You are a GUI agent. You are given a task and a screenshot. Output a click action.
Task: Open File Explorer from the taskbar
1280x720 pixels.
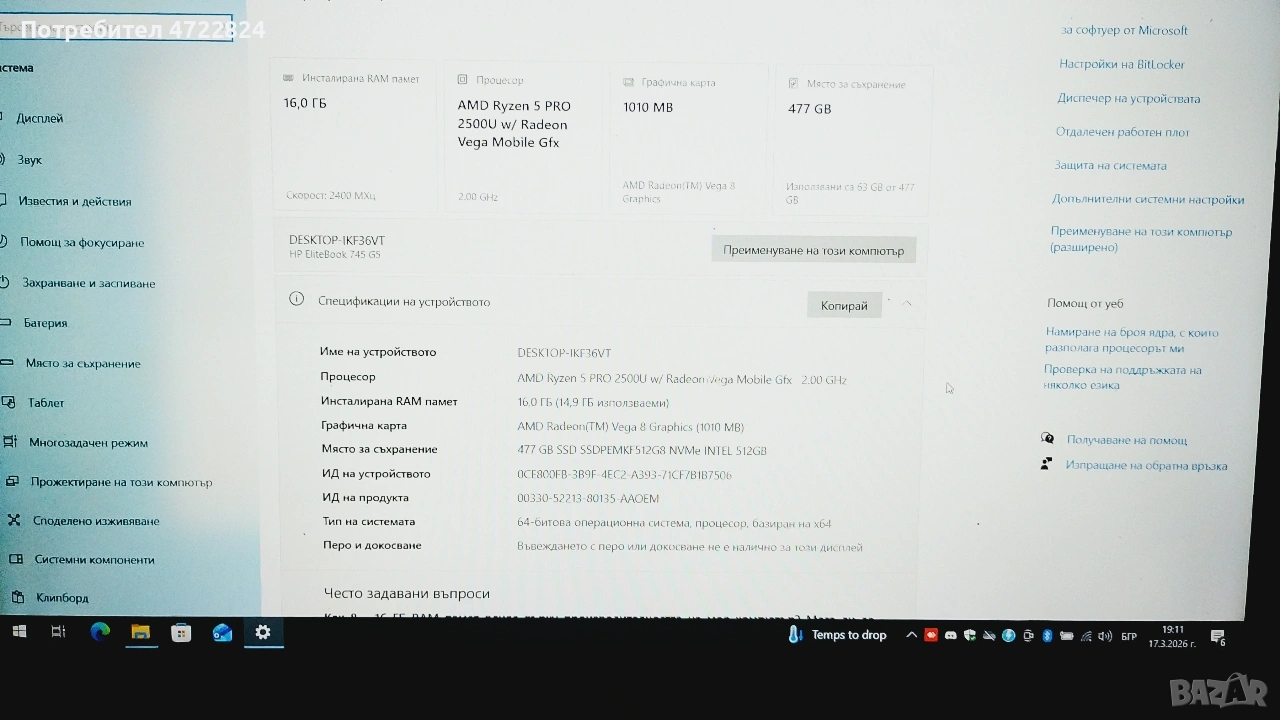pyautogui.click(x=141, y=632)
